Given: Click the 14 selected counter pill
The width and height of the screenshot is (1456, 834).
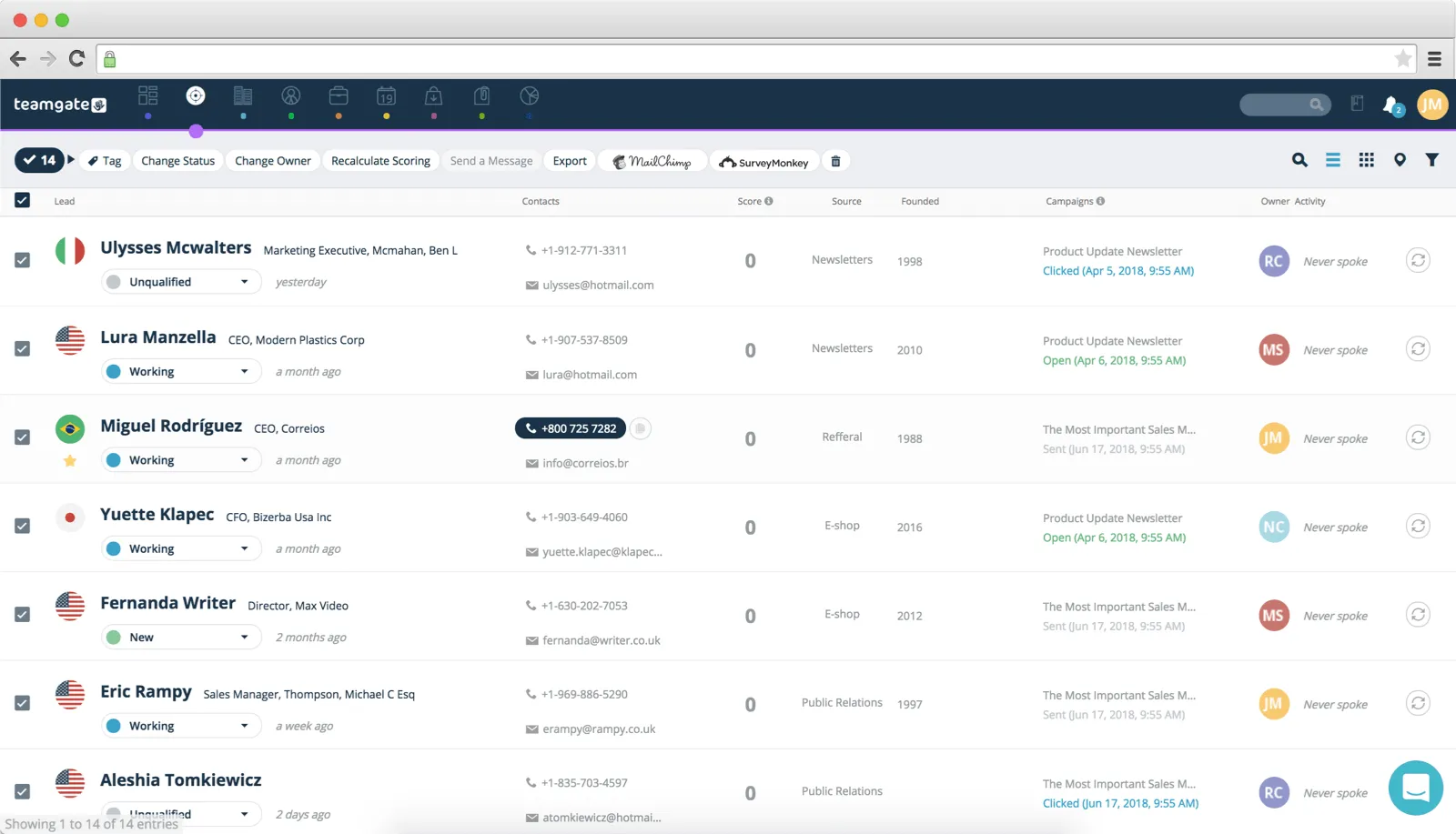Looking at the screenshot, I should 39,160.
